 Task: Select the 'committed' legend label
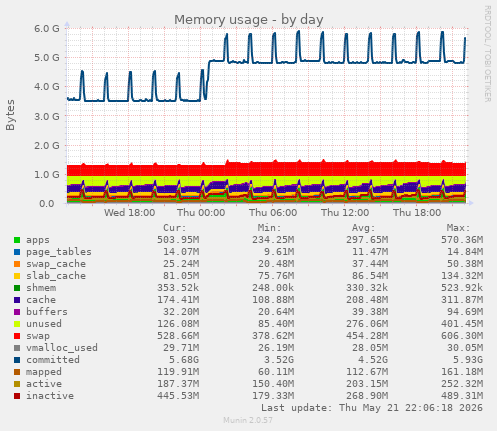coord(53,360)
